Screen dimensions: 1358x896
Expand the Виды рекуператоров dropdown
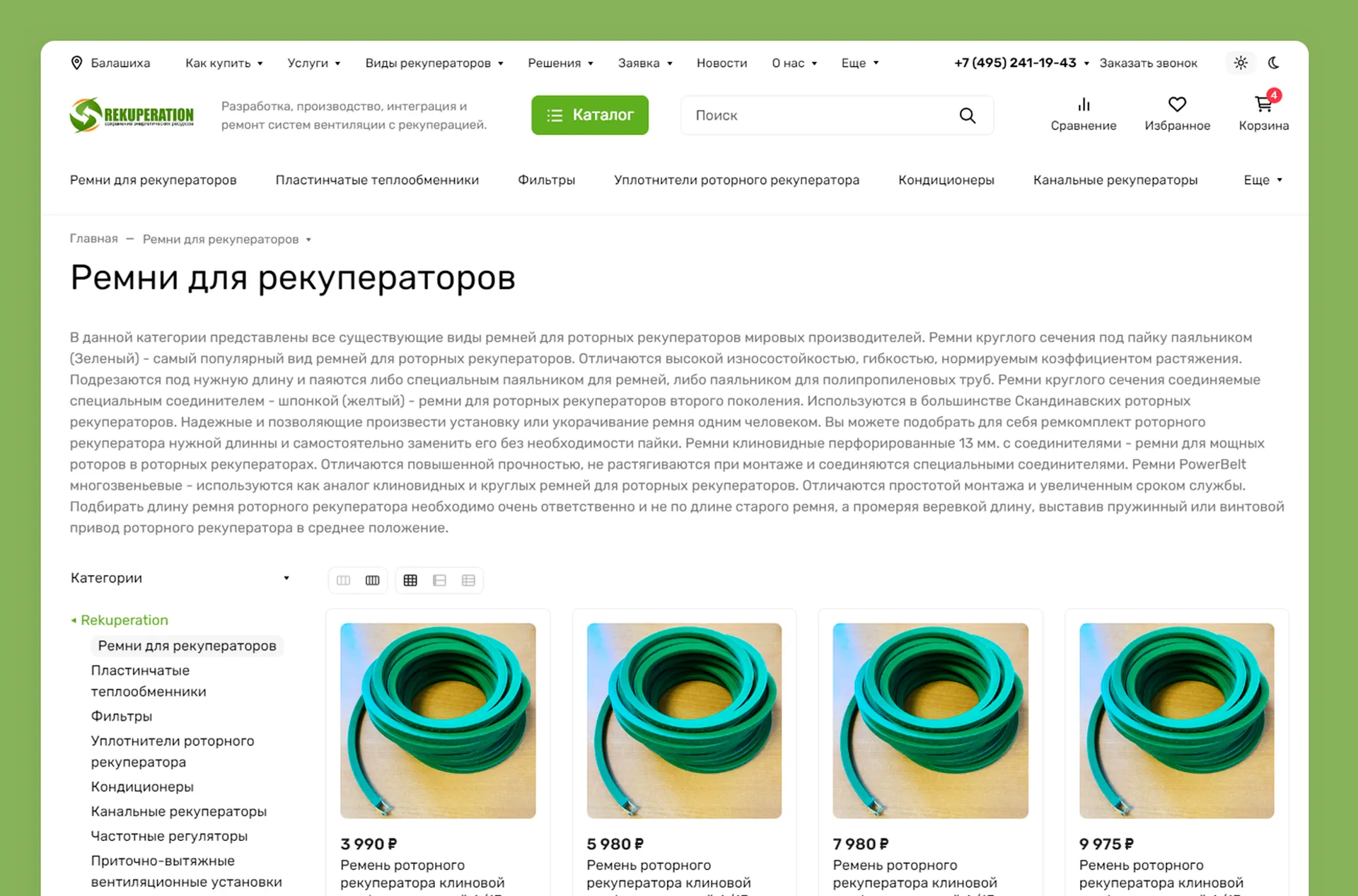point(434,63)
